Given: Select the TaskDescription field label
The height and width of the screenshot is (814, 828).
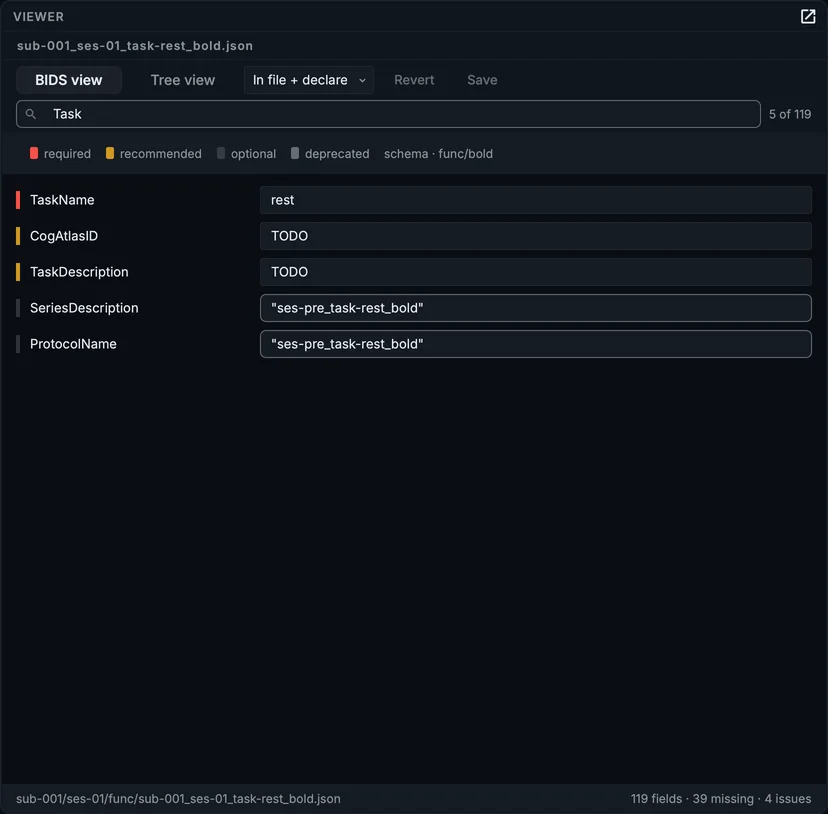Looking at the screenshot, I should coord(79,272).
